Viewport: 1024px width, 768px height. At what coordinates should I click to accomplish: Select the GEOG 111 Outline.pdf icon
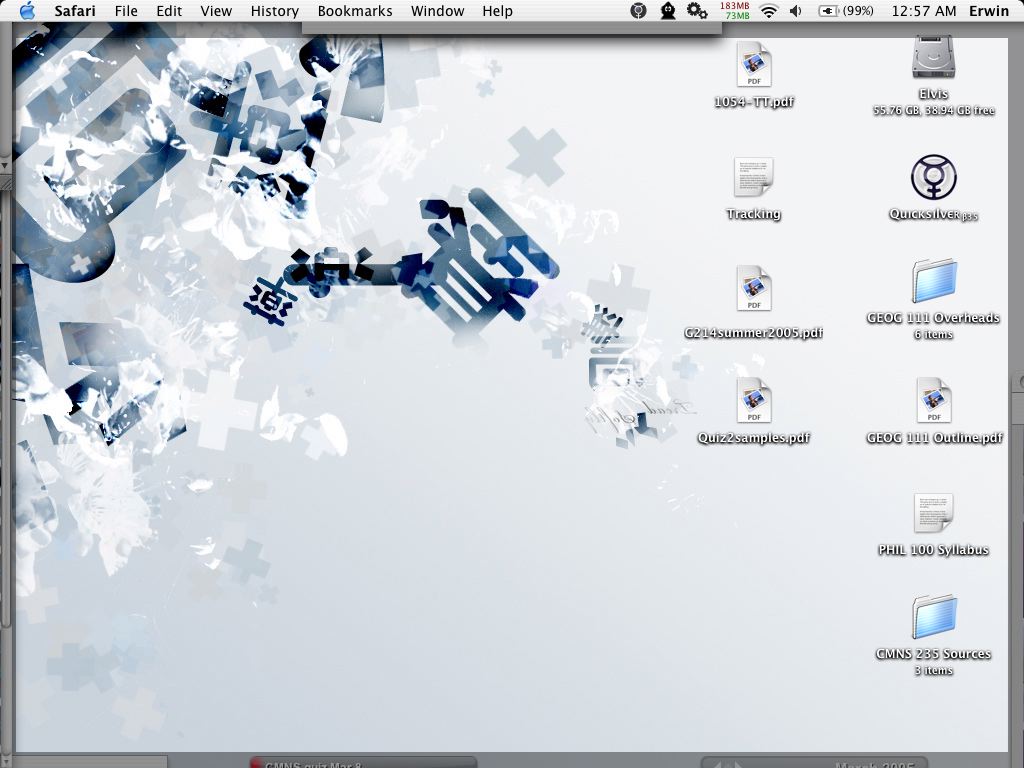pos(934,400)
